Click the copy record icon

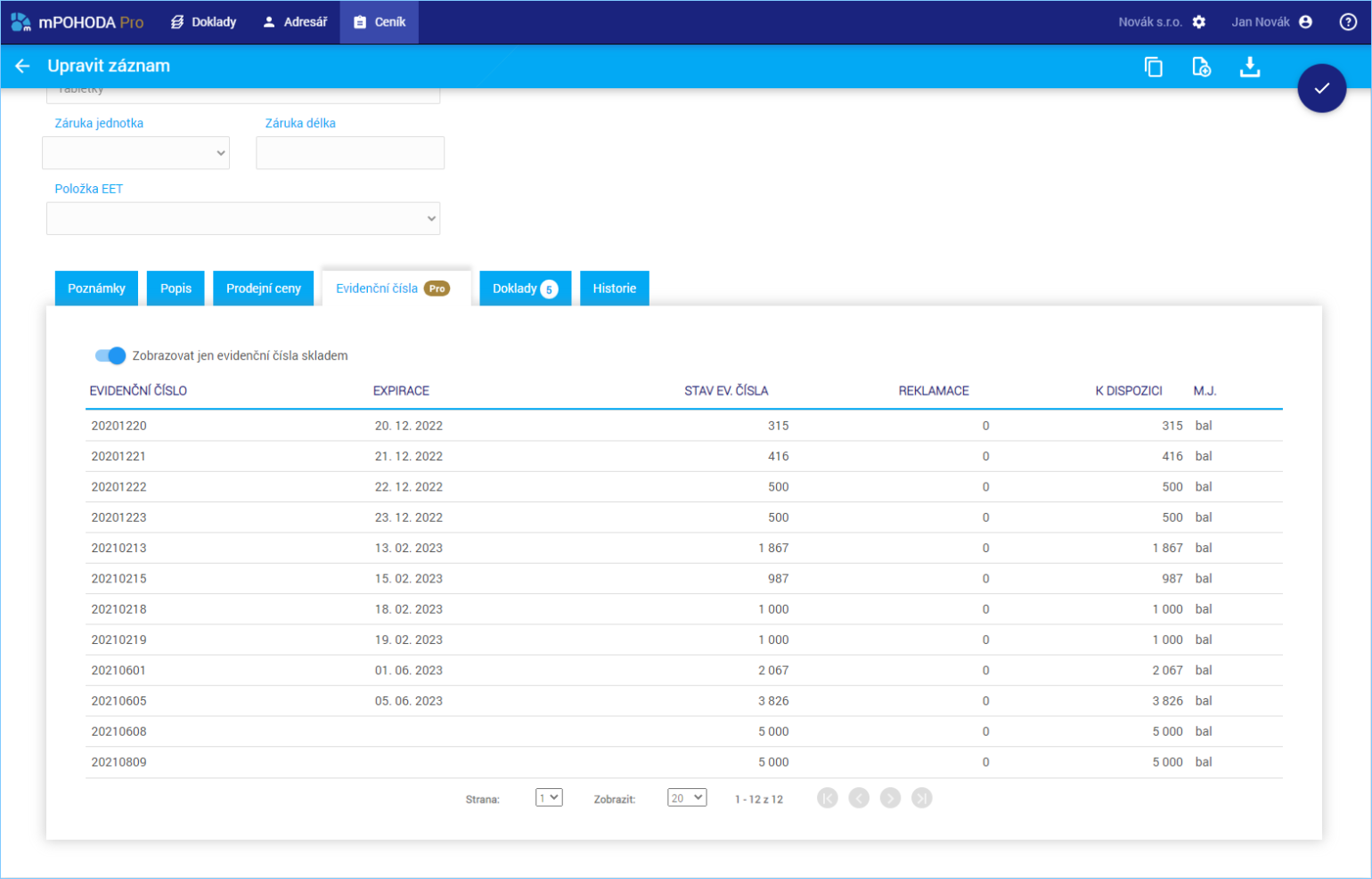click(1154, 67)
